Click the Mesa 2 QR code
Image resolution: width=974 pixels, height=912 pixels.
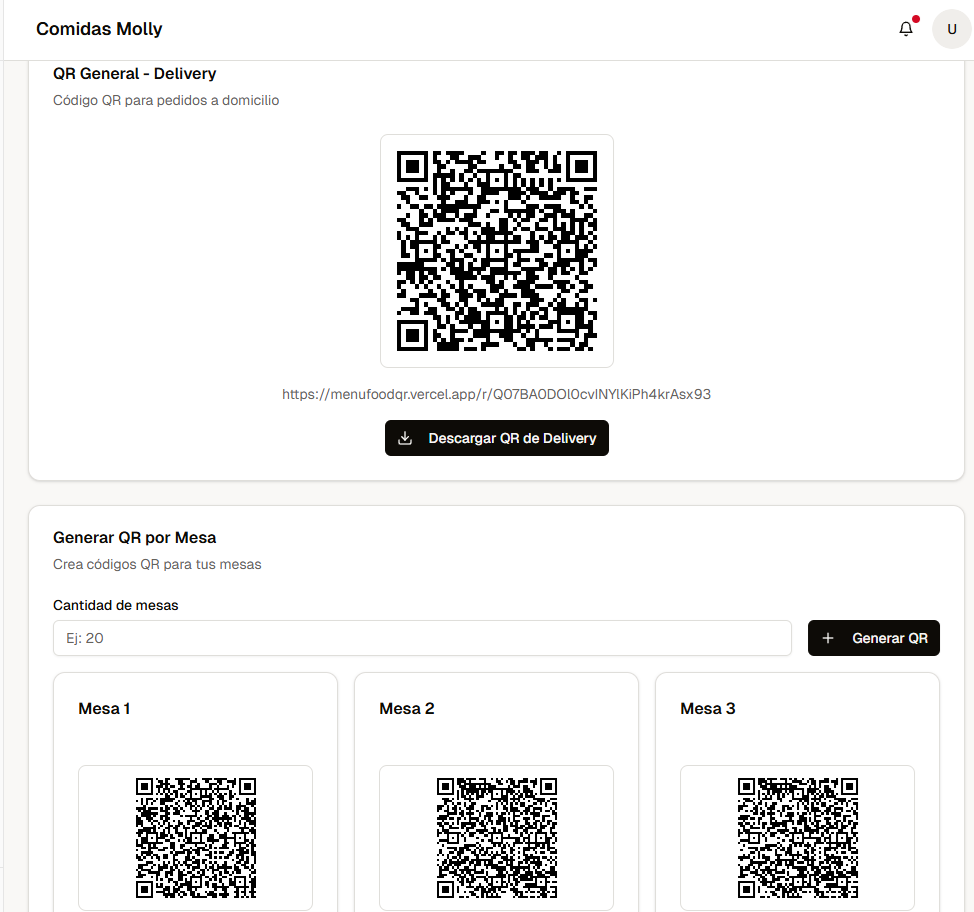496,838
